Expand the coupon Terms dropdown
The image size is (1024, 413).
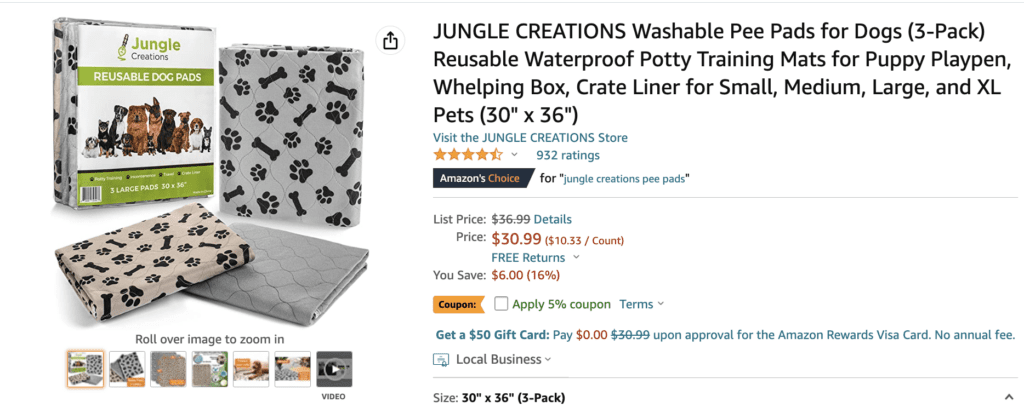click(x=661, y=304)
